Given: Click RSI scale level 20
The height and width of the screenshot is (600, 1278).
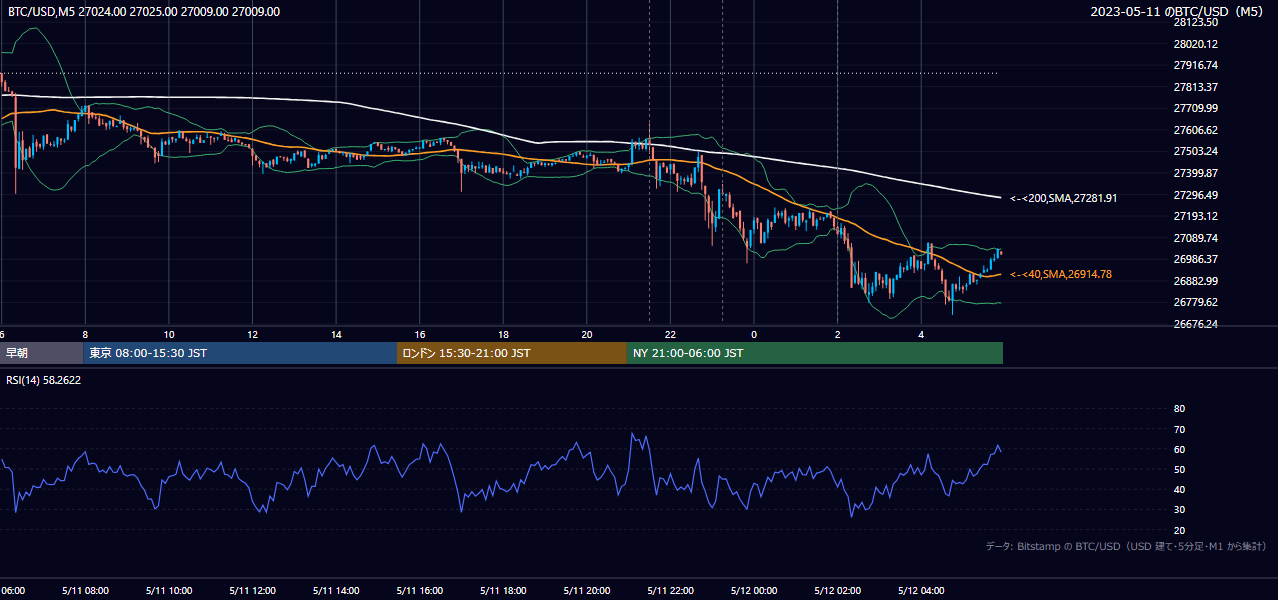Looking at the screenshot, I should [x=1179, y=530].
